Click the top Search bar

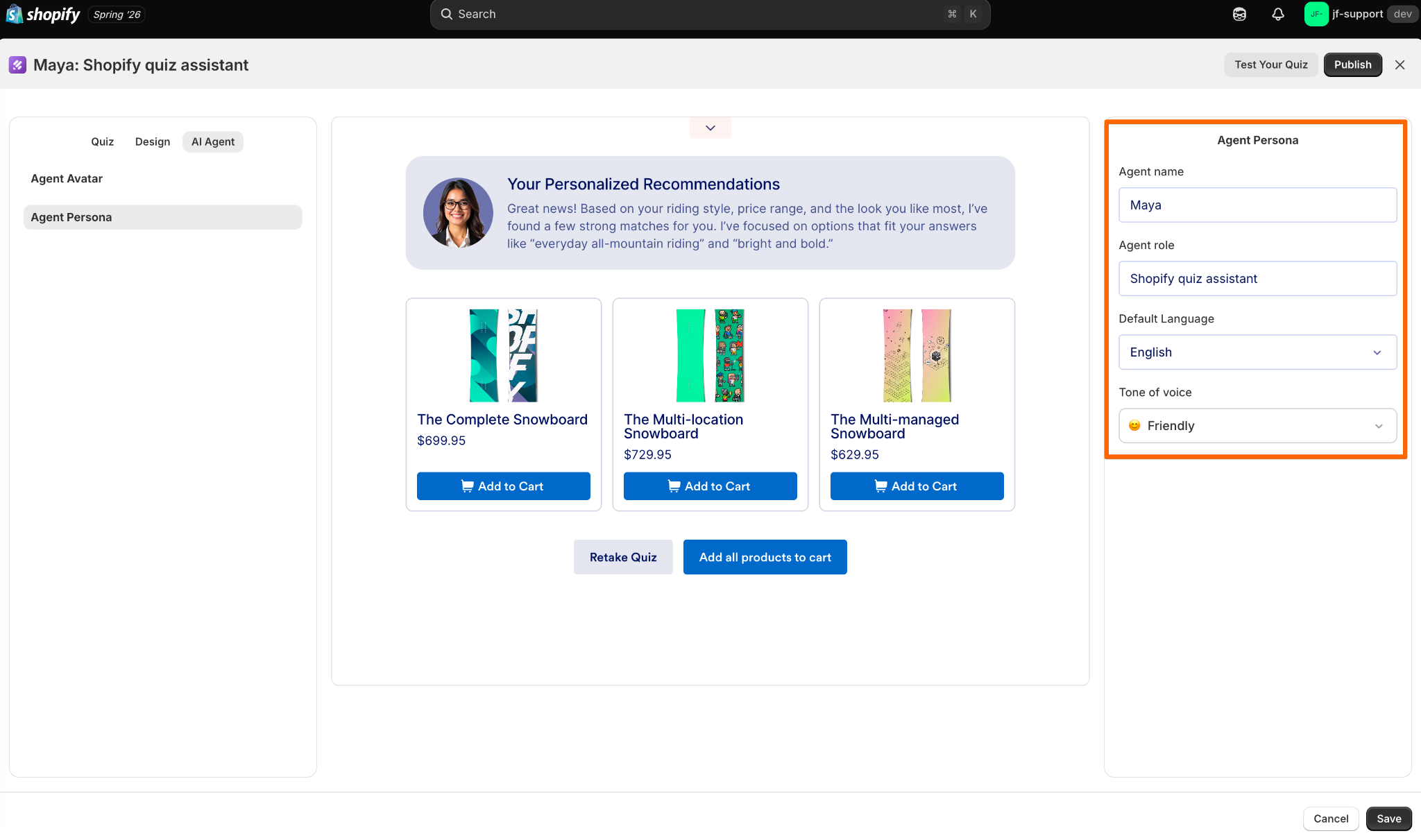(710, 14)
